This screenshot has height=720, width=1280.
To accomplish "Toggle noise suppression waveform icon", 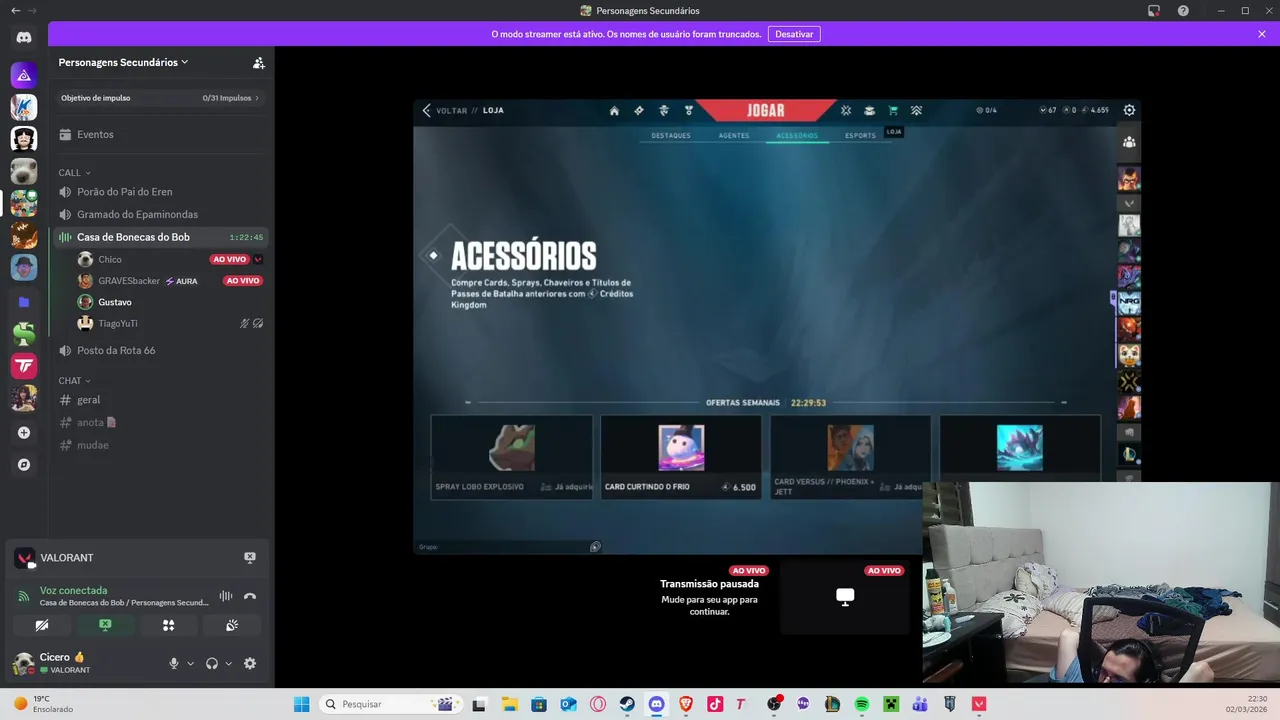I will click(226, 596).
